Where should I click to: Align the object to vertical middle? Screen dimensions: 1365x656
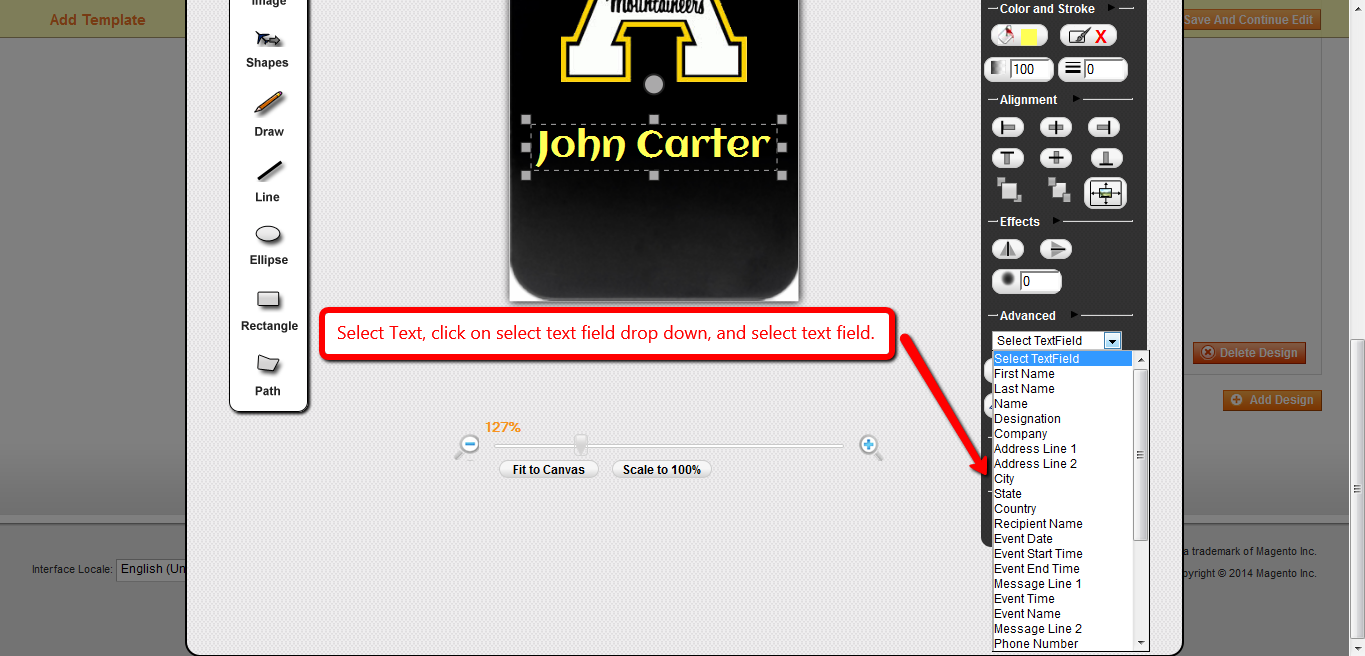point(1056,158)
